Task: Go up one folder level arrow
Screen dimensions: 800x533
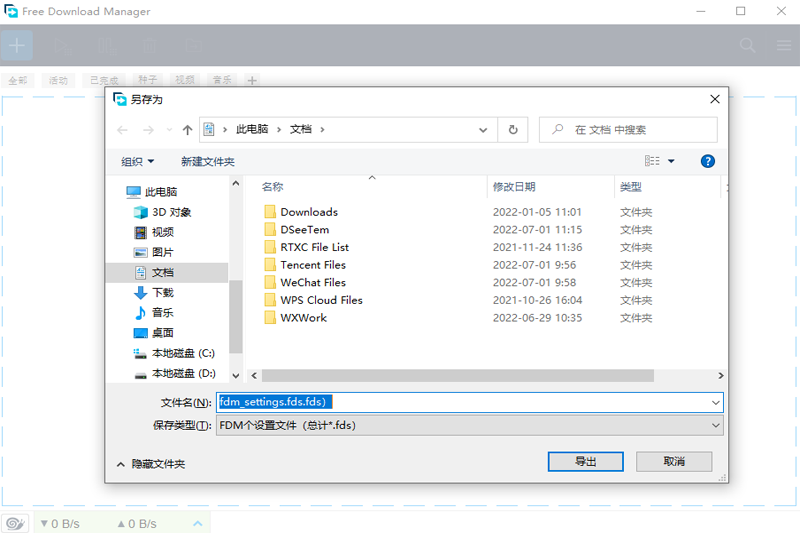Action: pyautogui.click(x=187, y=130)
